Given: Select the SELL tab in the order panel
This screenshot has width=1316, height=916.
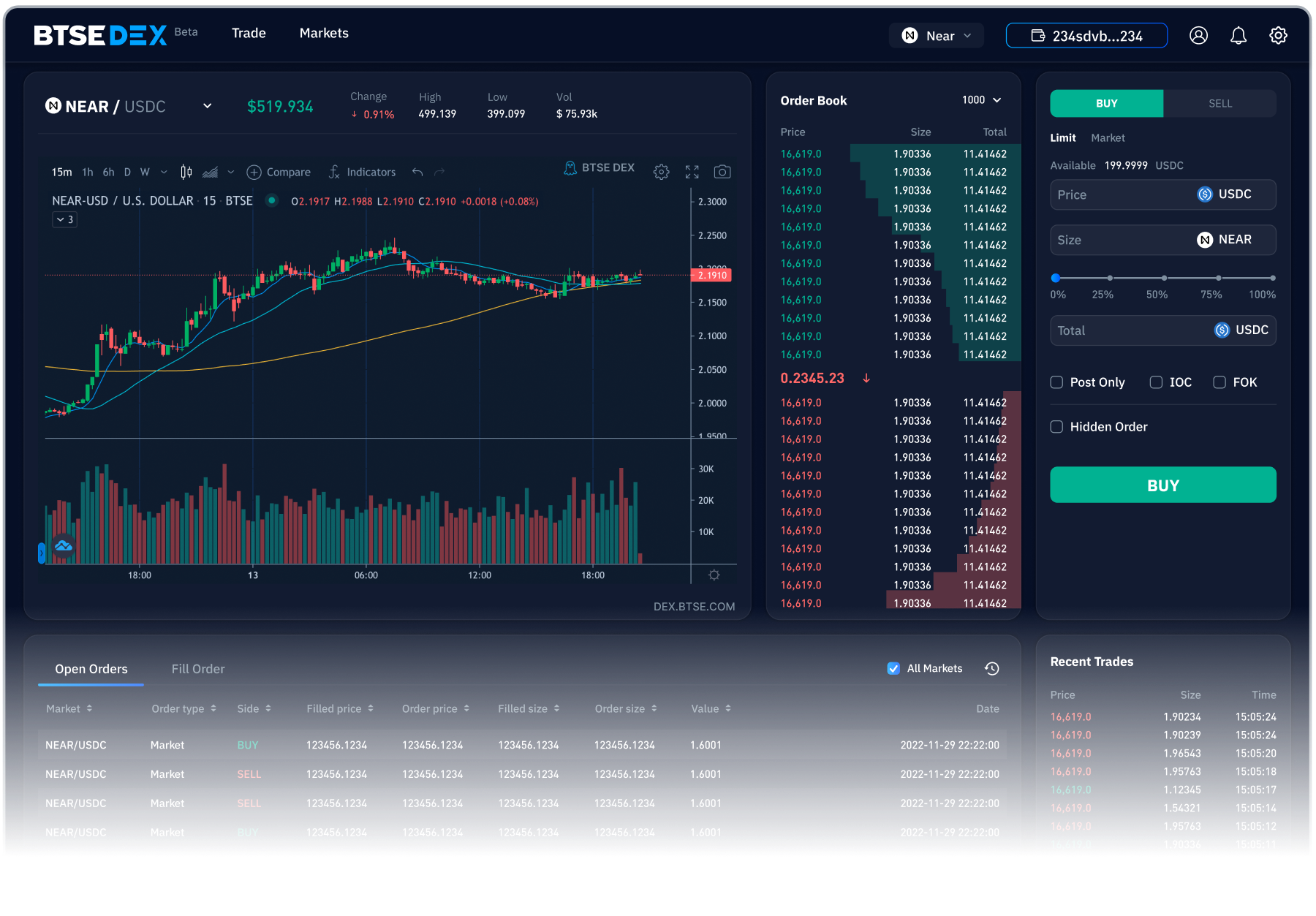Looking at the screenshot, I should click(x=1219, y=104).
